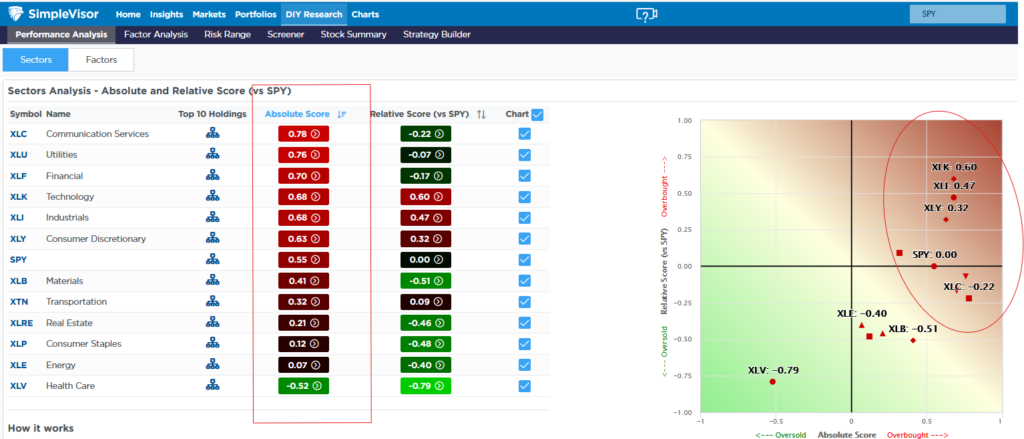Image resolution: width=1024 pixels, height=439 pixels.
Task: View Top 10 Holdings for Utilities
Action: coord(212,155)
